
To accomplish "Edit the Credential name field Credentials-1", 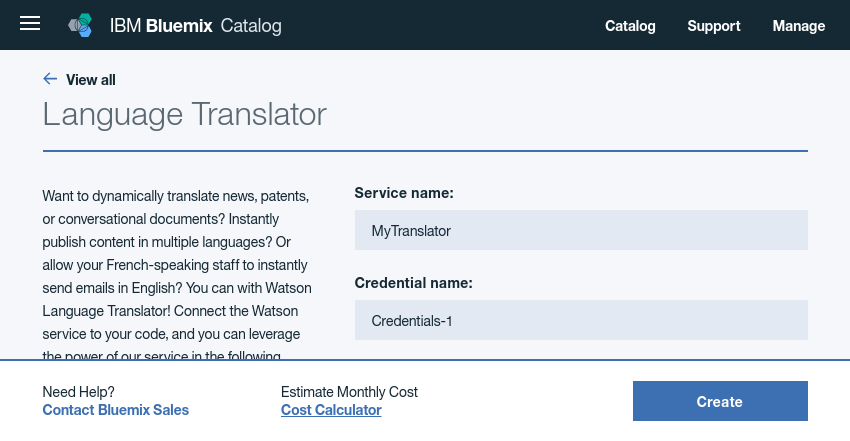I will [x=581, y=320].
